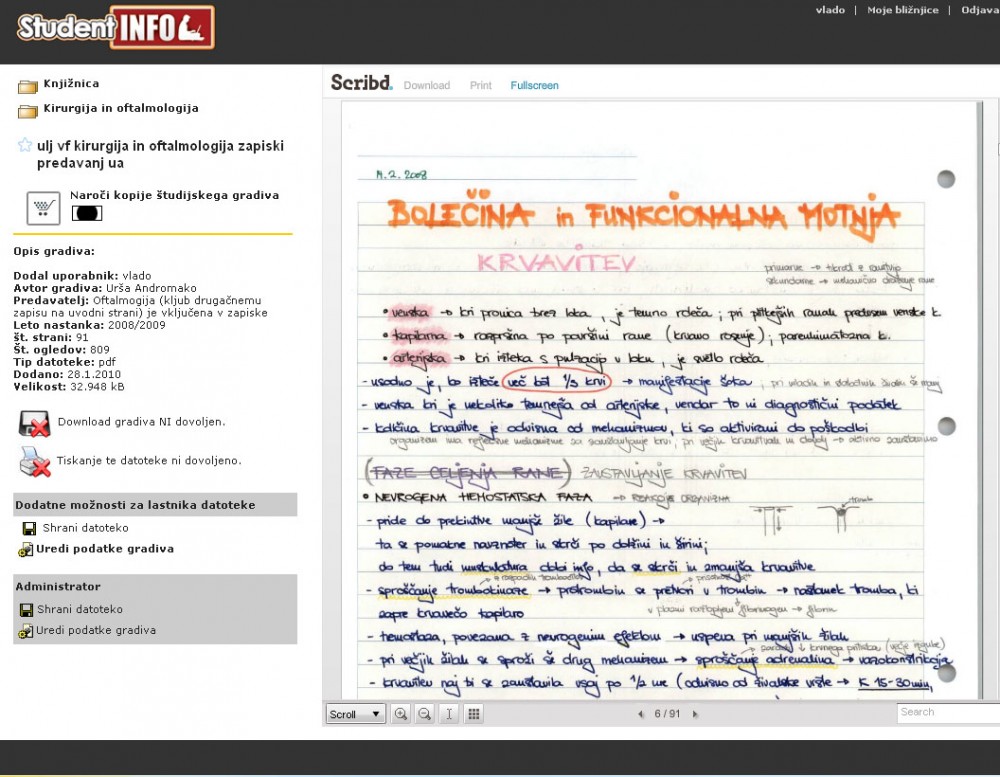The height and width of the screenshot is (777, 1000).
Task: Click Uredi podatke gradiva under Administrator
Action: [96, 631]
